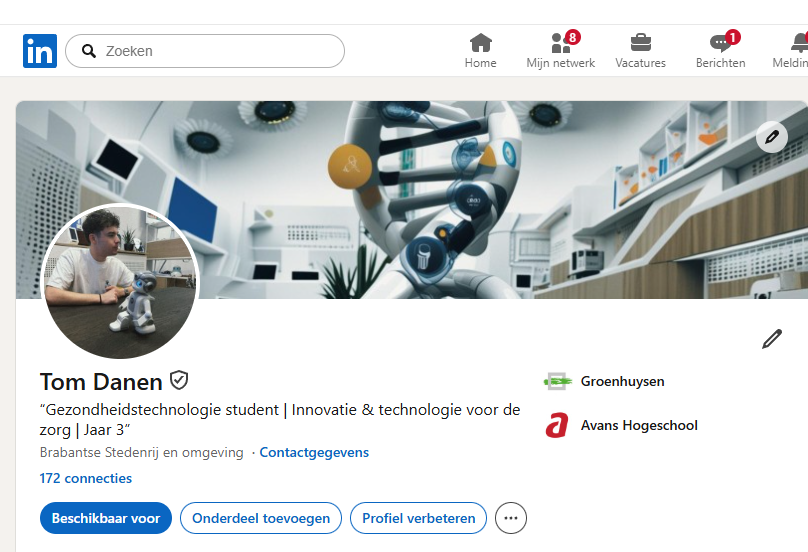Open the more options ellipsis menu
The height and width of the screenshot is (552, 808).
tap(511, 518)
